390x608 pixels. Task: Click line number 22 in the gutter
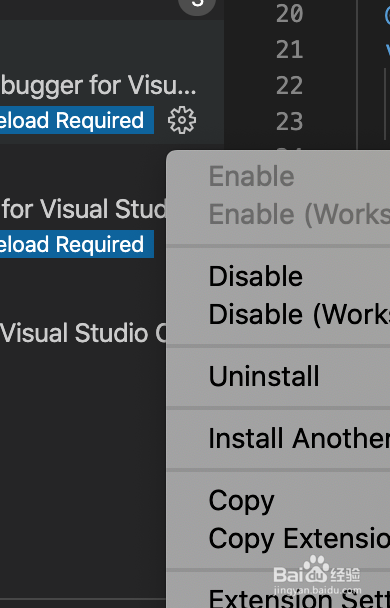click(290, 85)
